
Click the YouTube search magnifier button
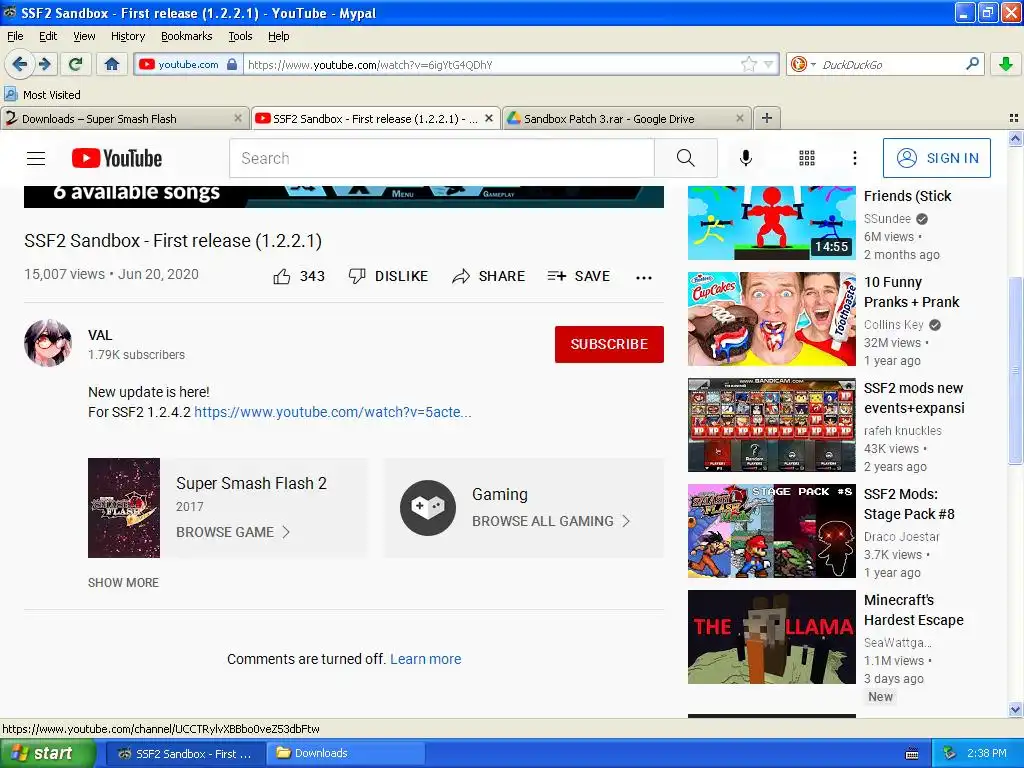(686, 158)
